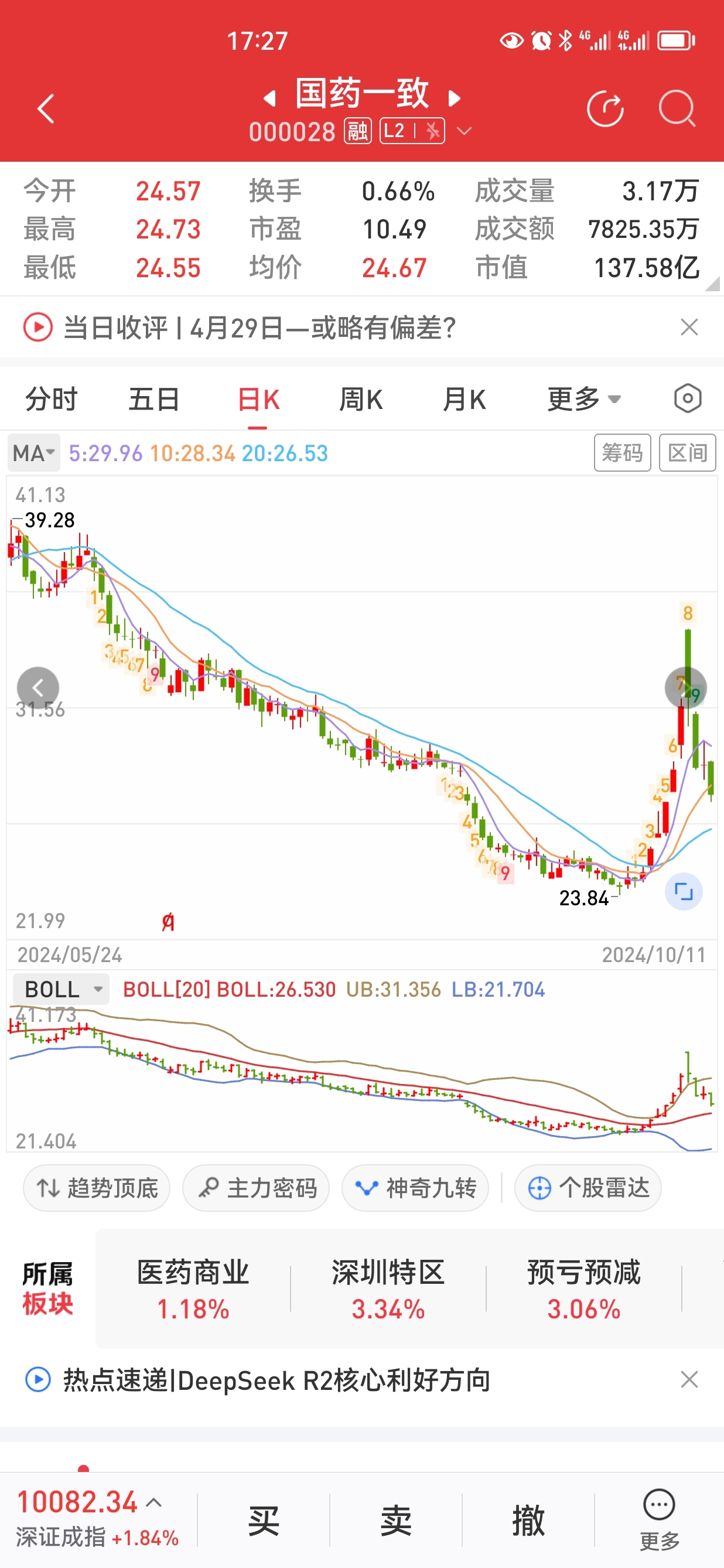
Task: Play the 热点速递 video icon
Action: point(37,1379)
